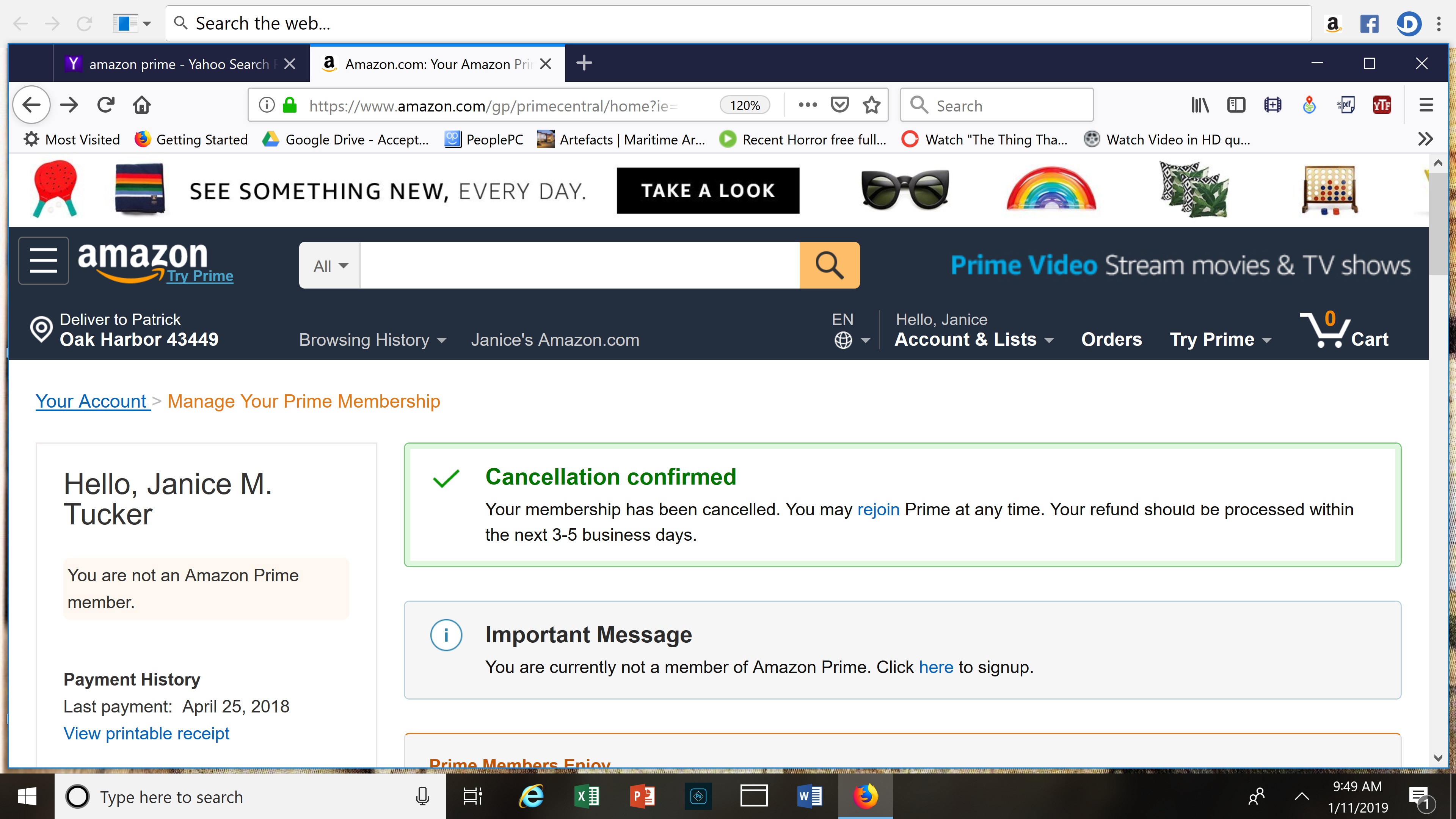Open Firefox library icon
The width and height of the screenshot is (1456, 819).
(1199, 105)
